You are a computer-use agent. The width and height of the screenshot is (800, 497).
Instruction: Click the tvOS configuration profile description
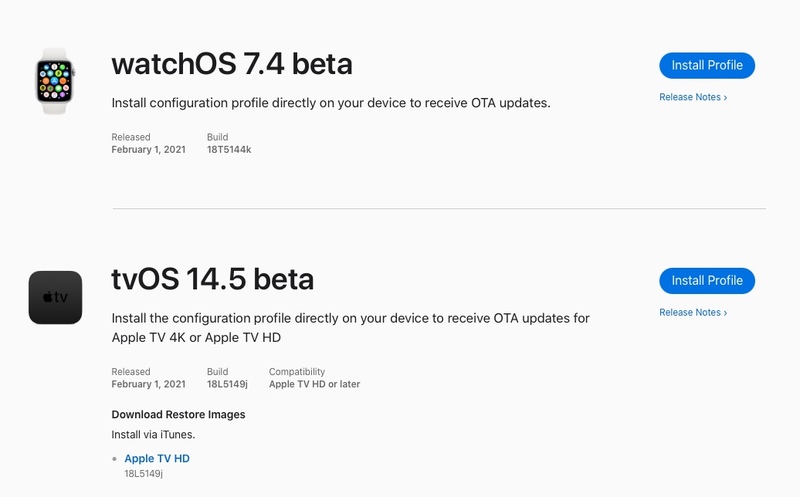tap(351, 328)
